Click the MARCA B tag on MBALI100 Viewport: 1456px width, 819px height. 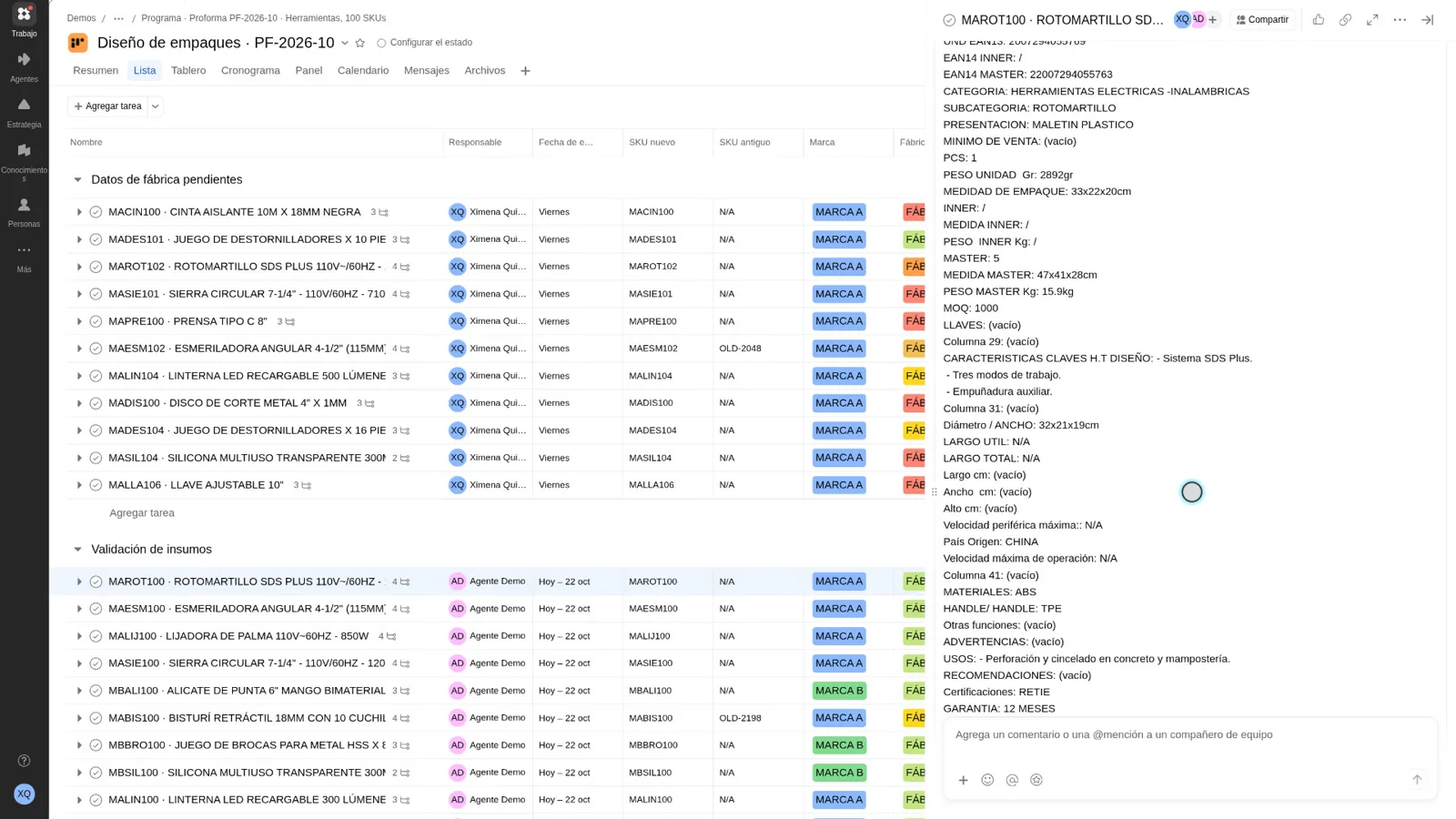point(839,691)
